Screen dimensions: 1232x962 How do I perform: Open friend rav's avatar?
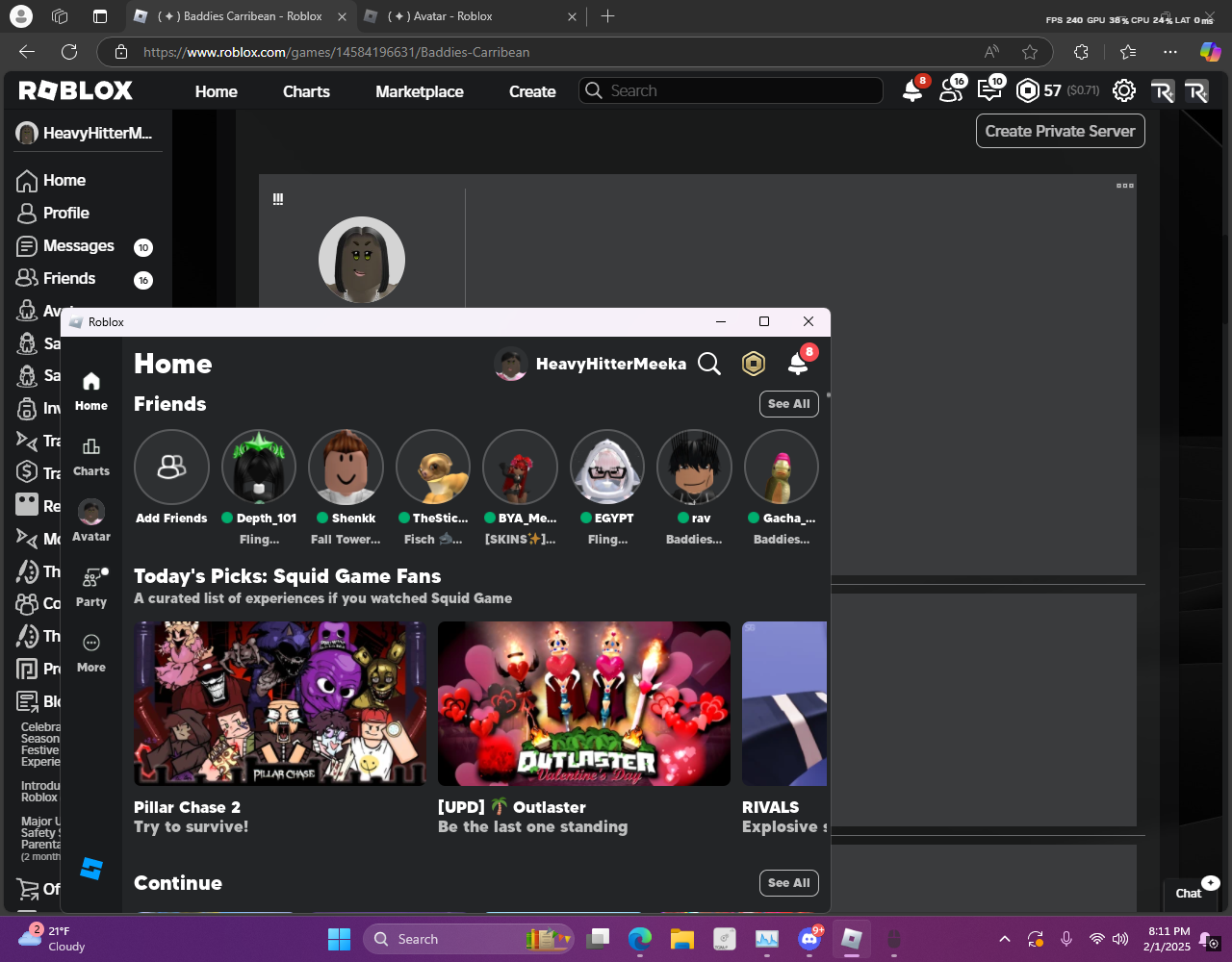point(694,467)
